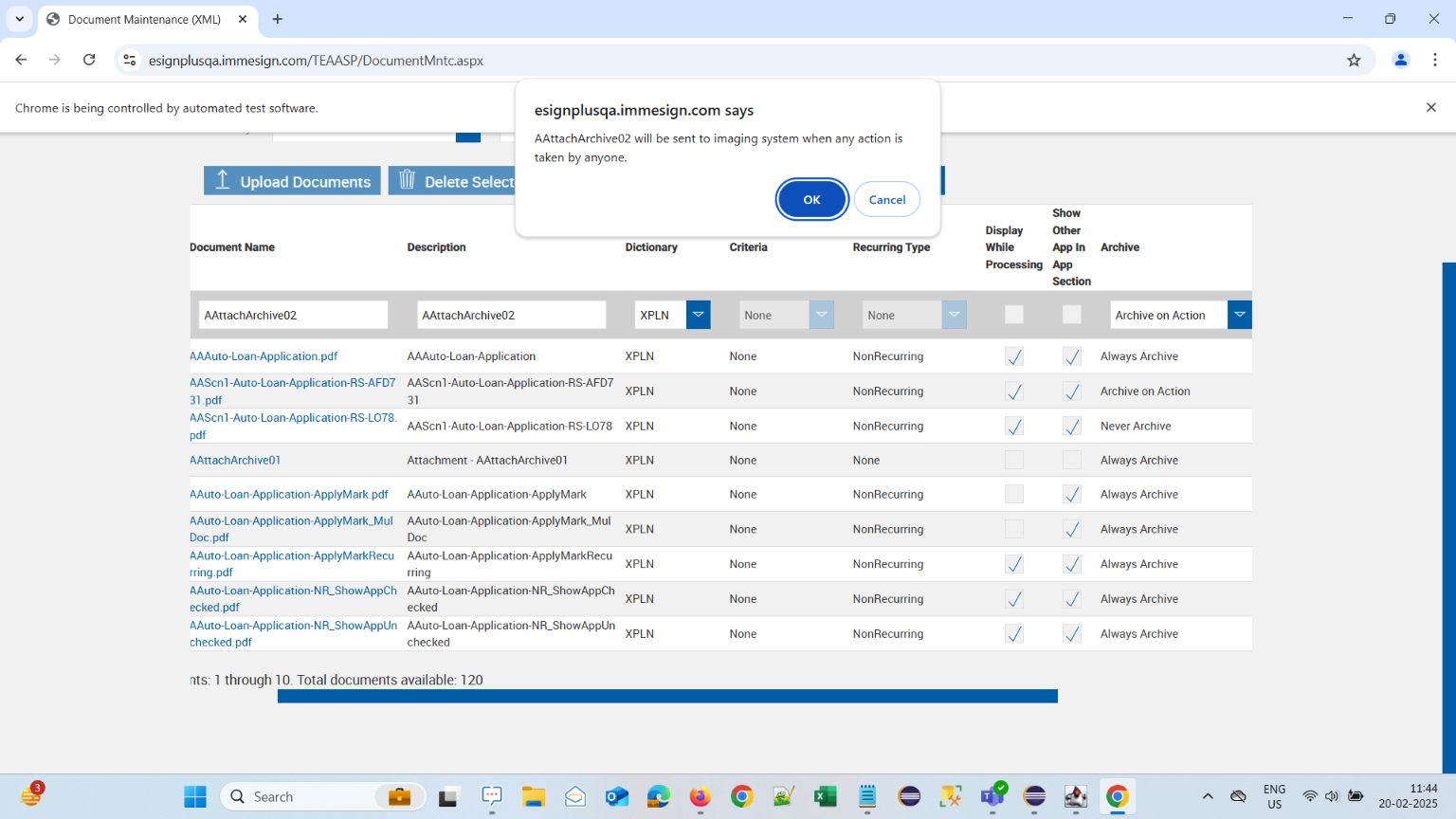Open Excel from the taskbar

(826, 796)
